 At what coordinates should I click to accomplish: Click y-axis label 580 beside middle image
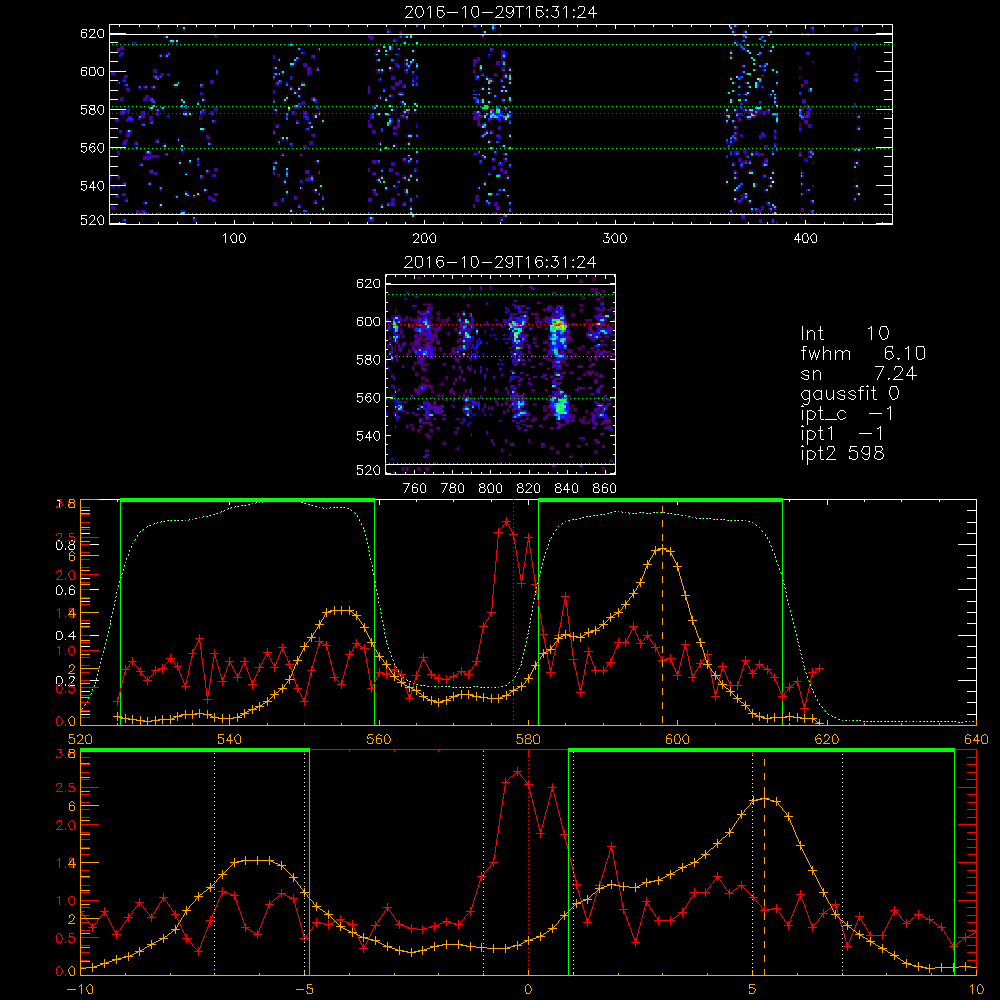coord(369,360)
